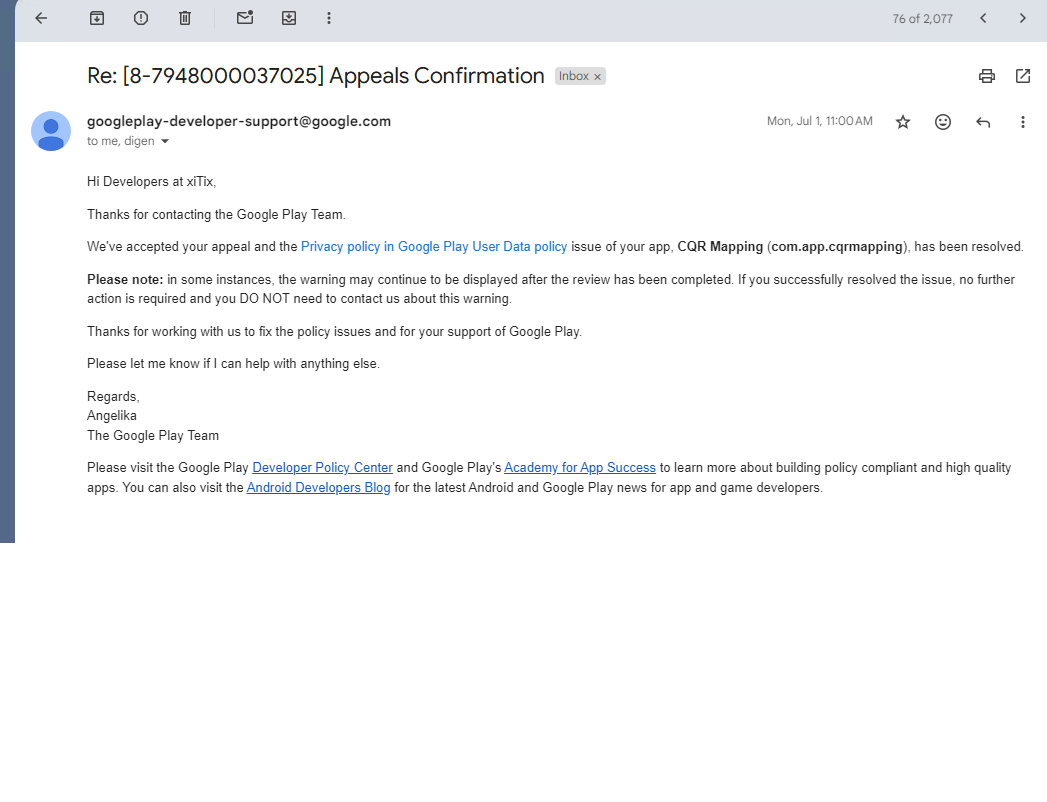The image size is (1047, 802).
Task: Report this email as spam
Action: pos(141,18)
